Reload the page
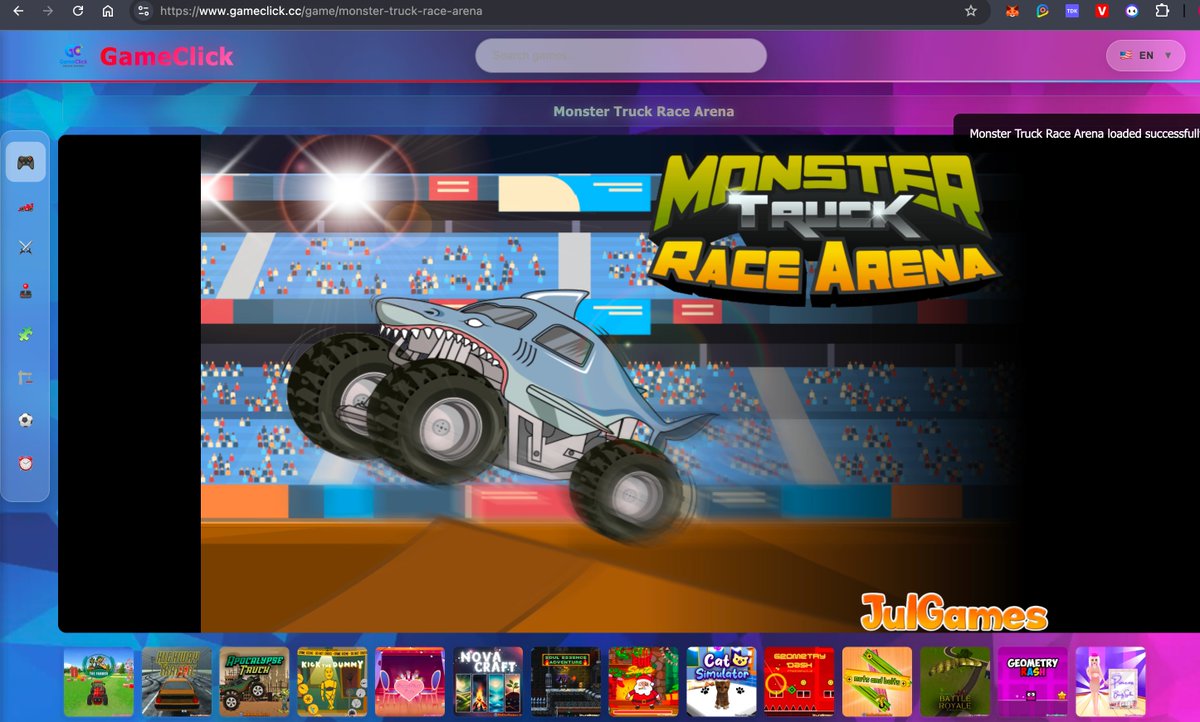This screenshot has height=722, width=1200. (x=77, y=11)
